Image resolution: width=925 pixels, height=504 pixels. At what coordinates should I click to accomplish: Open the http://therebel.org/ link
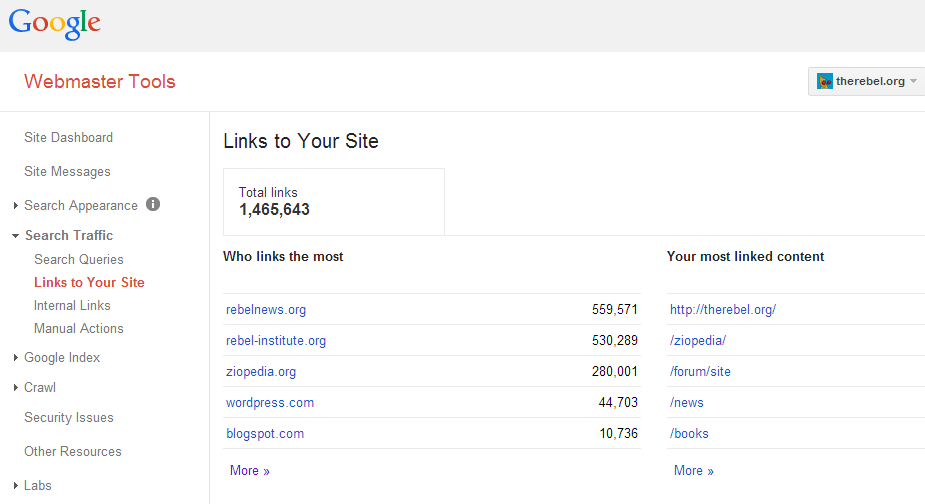click(x=723, y=310)
